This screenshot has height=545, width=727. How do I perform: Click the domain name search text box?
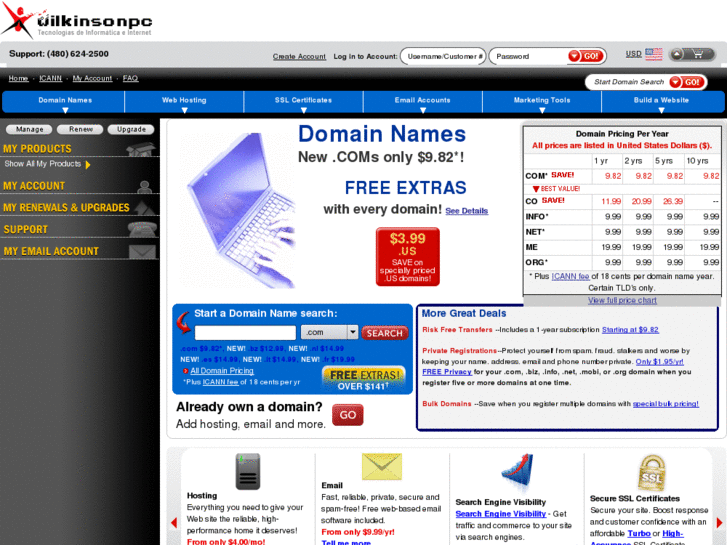point(245,333)
